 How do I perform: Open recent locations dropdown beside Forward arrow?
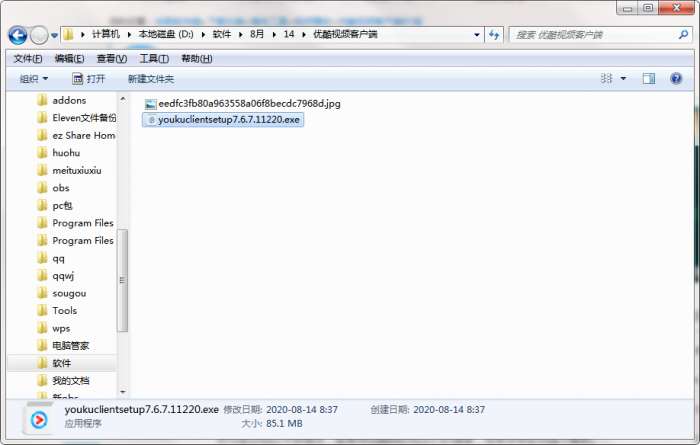54,35
